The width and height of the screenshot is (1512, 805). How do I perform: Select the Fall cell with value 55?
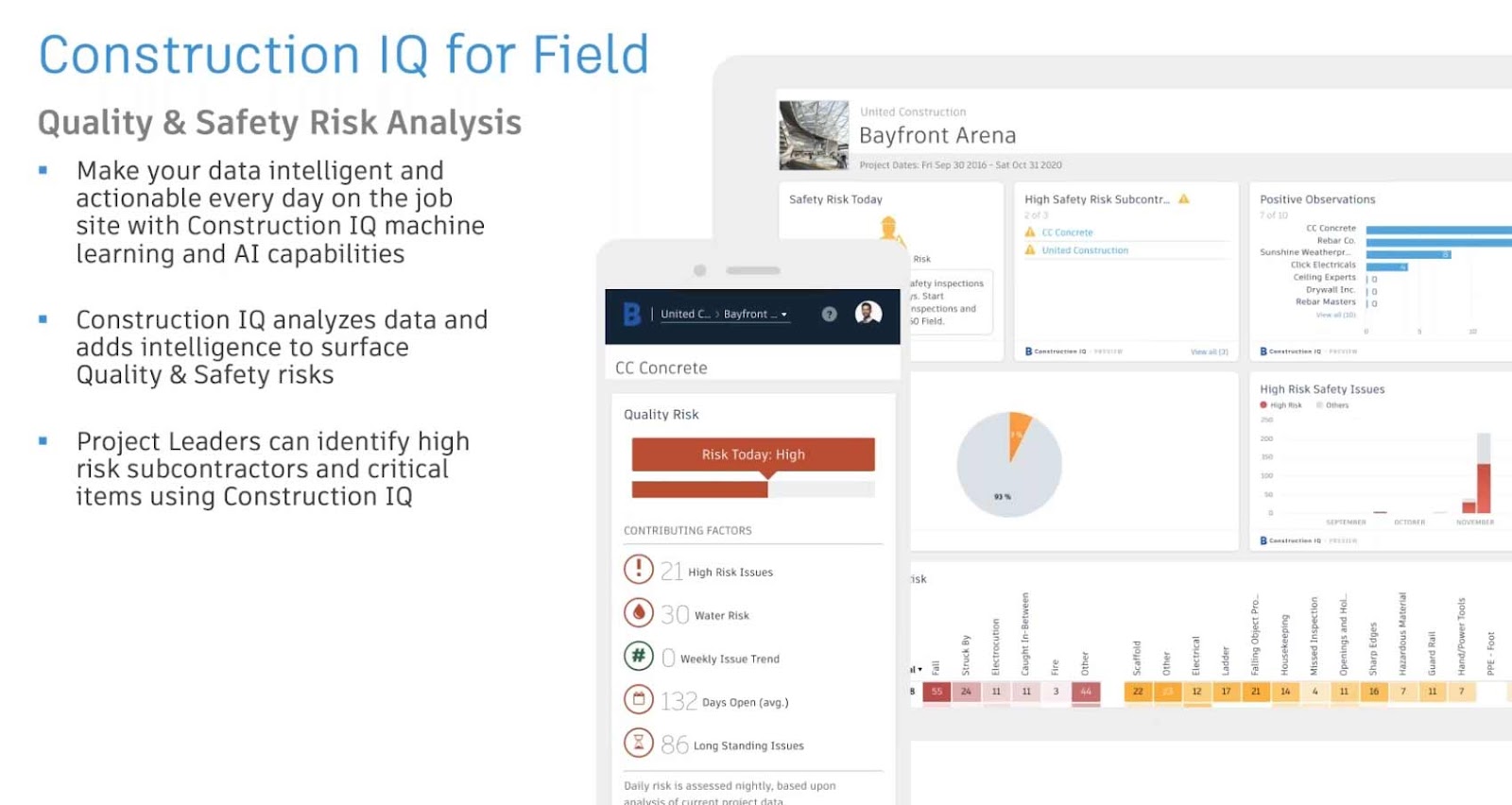[936, 692]
